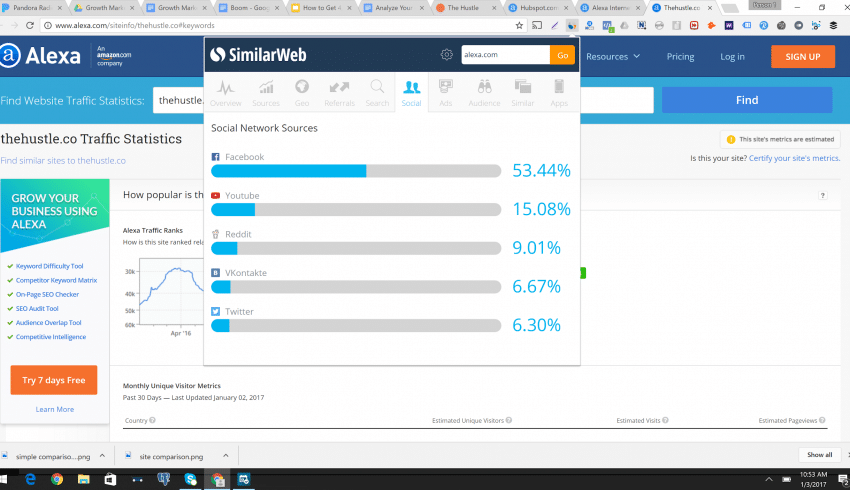
Task: Click the Go button in SimilarWeb
Action: point(563,55)
